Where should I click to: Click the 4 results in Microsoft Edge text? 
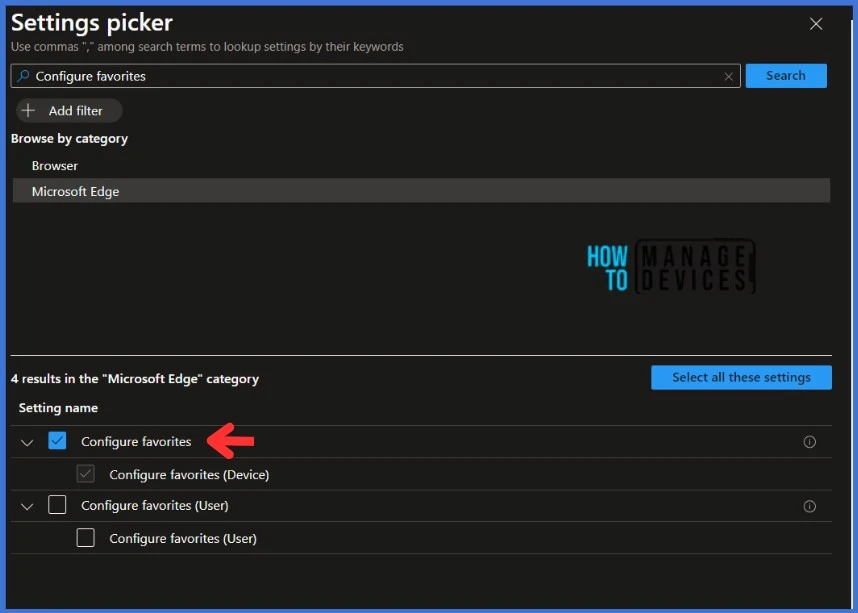pyautogui.click(x=135, y=379)
